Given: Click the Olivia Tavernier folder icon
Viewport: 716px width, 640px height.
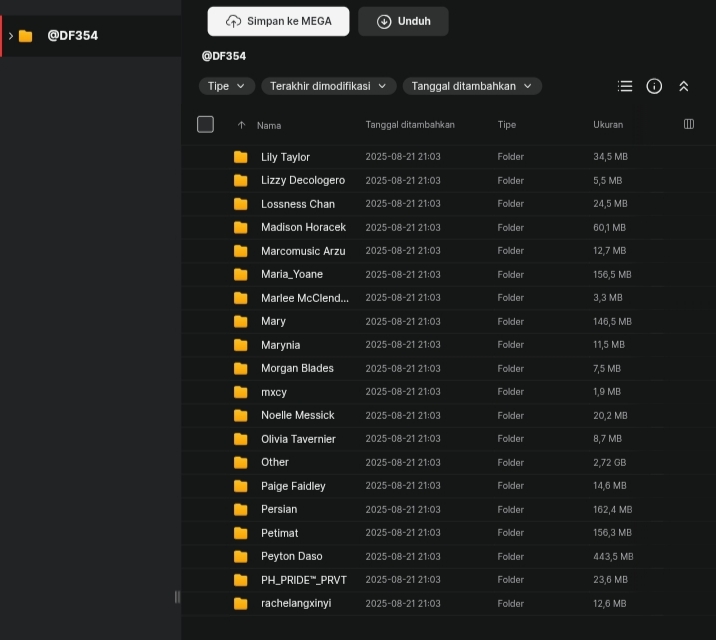Looking at the screenshot, I should 241,439.
